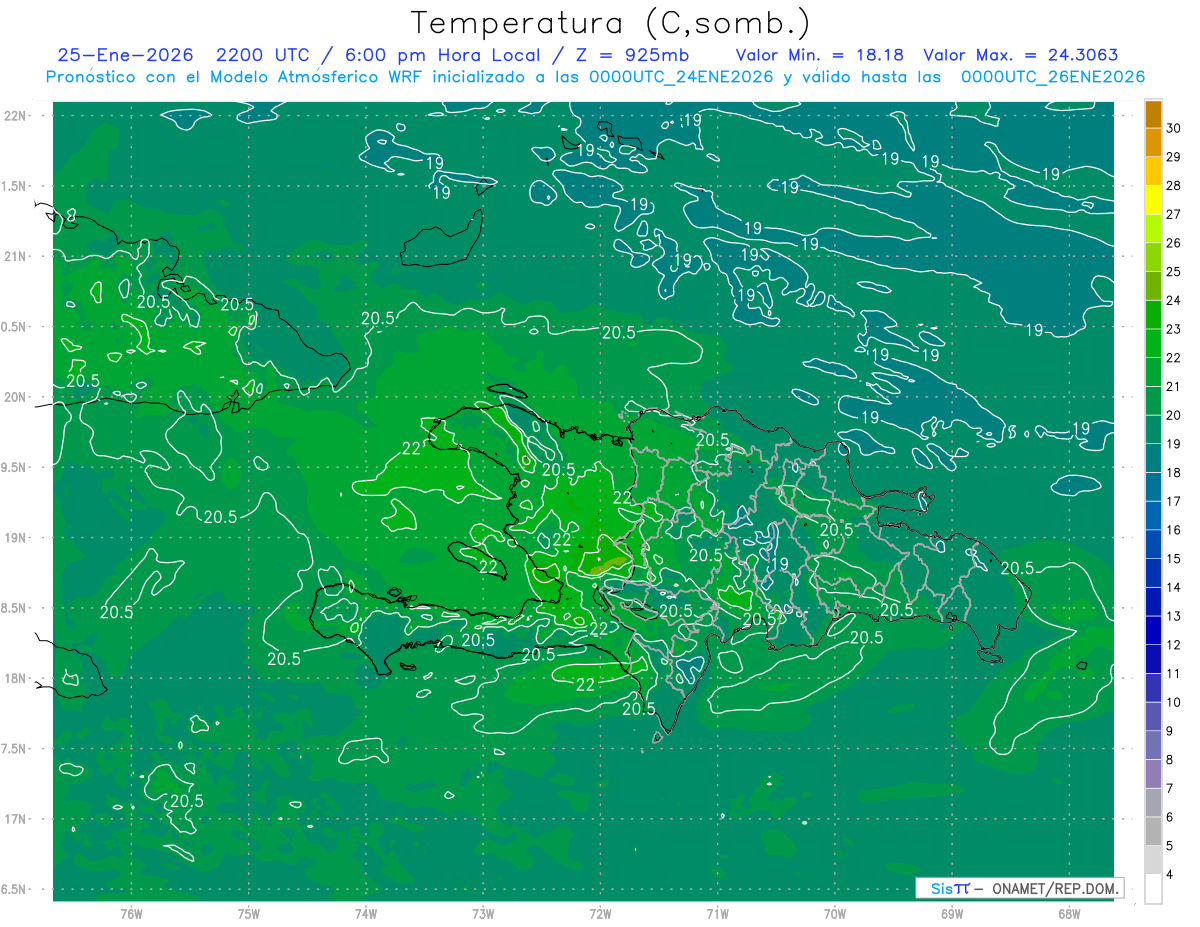Click the legend swatch between 9 and 10
The height and width of the screenshot is (927, 1200).
click(1153, 717)
